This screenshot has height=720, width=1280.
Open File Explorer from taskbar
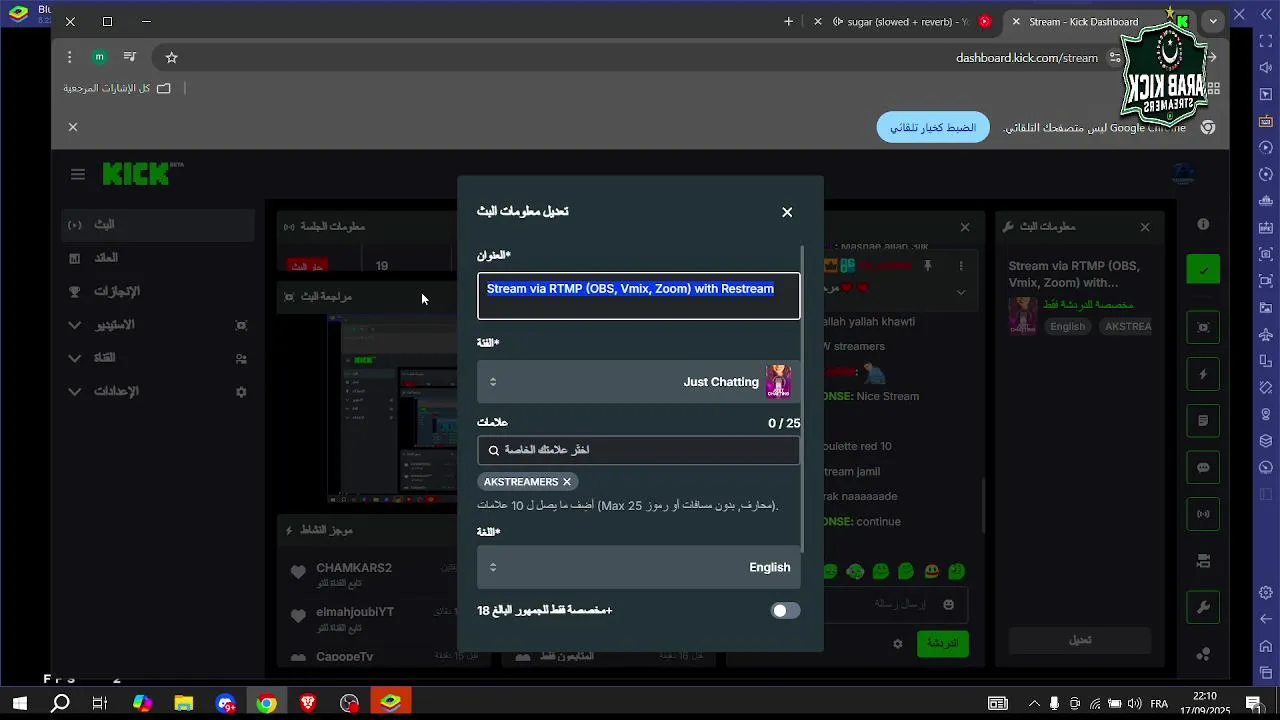(184, 703)
